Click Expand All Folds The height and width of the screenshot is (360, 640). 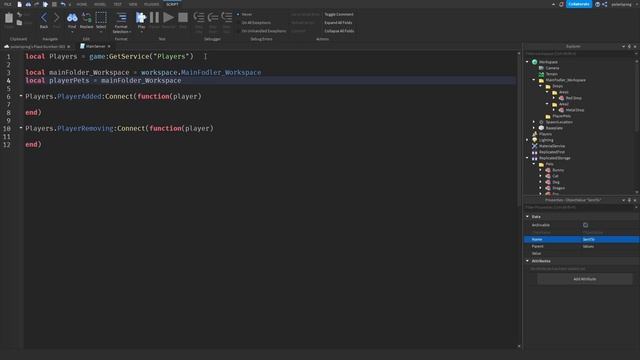click(x=338, y=23)
